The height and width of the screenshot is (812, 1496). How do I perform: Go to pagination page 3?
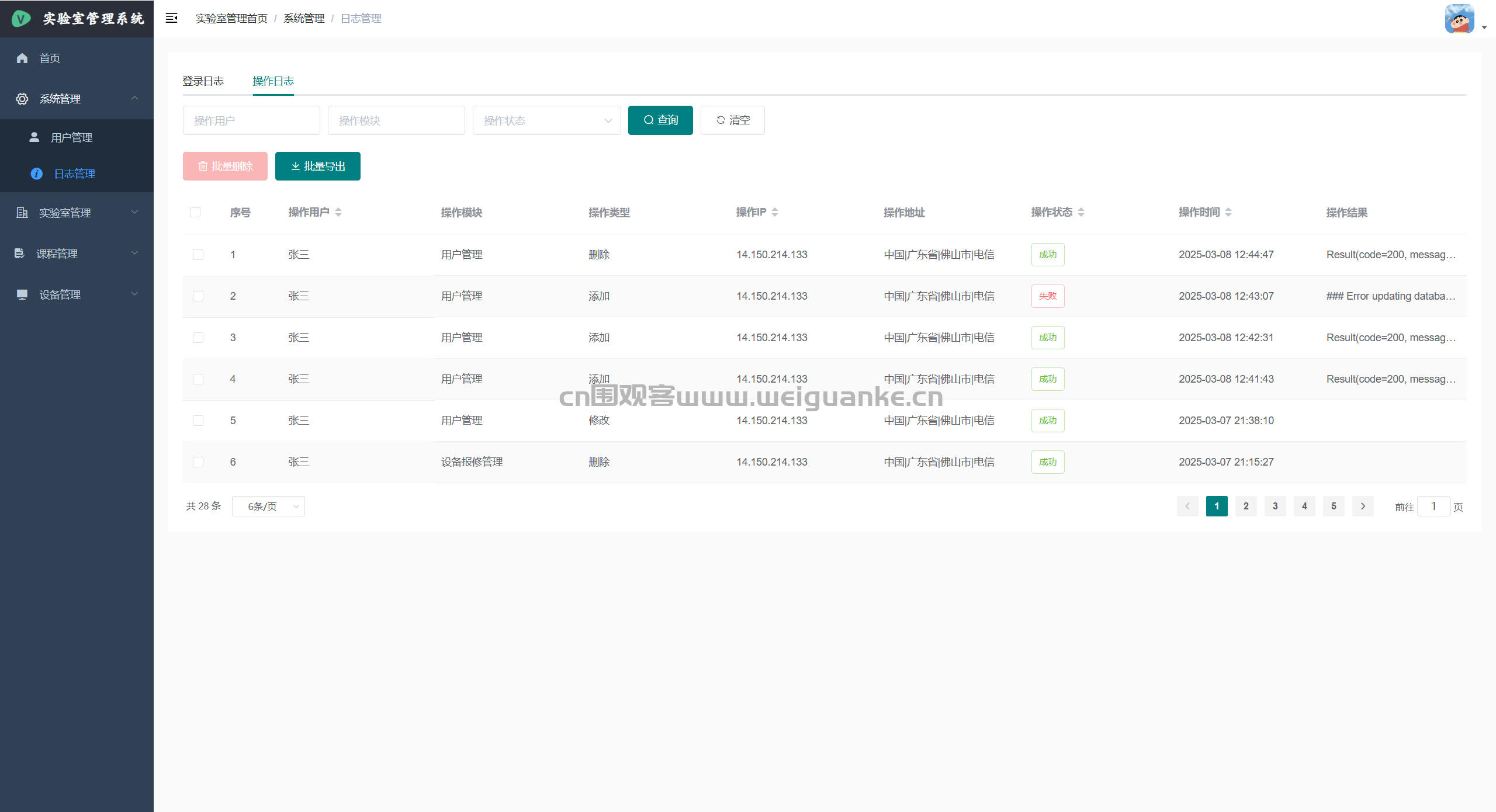tap(1275, 506)
